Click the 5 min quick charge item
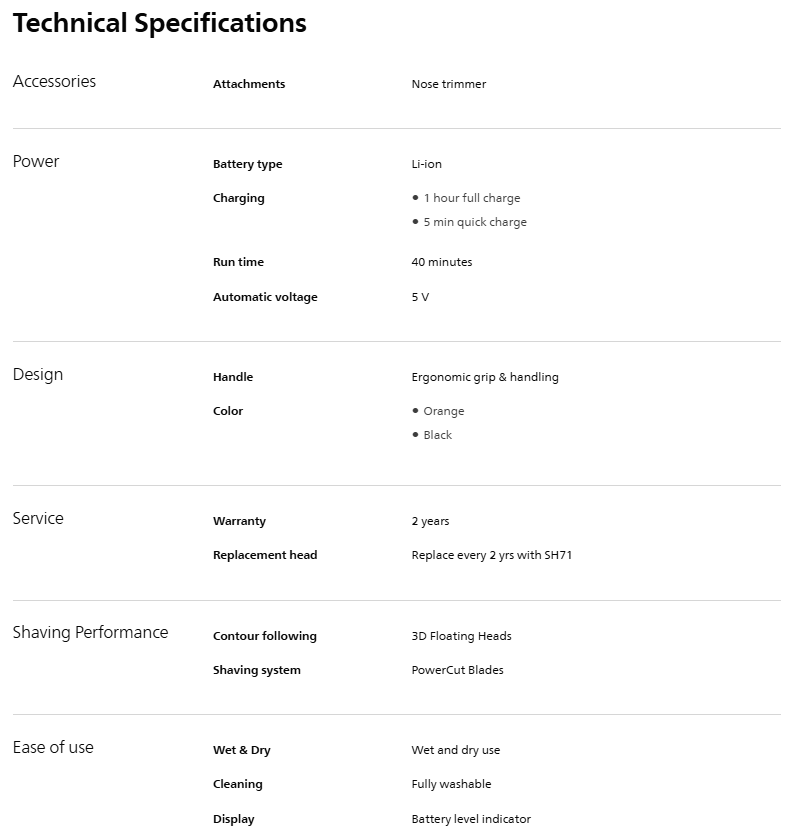This screenshot has height=837, width=790. 474,222
